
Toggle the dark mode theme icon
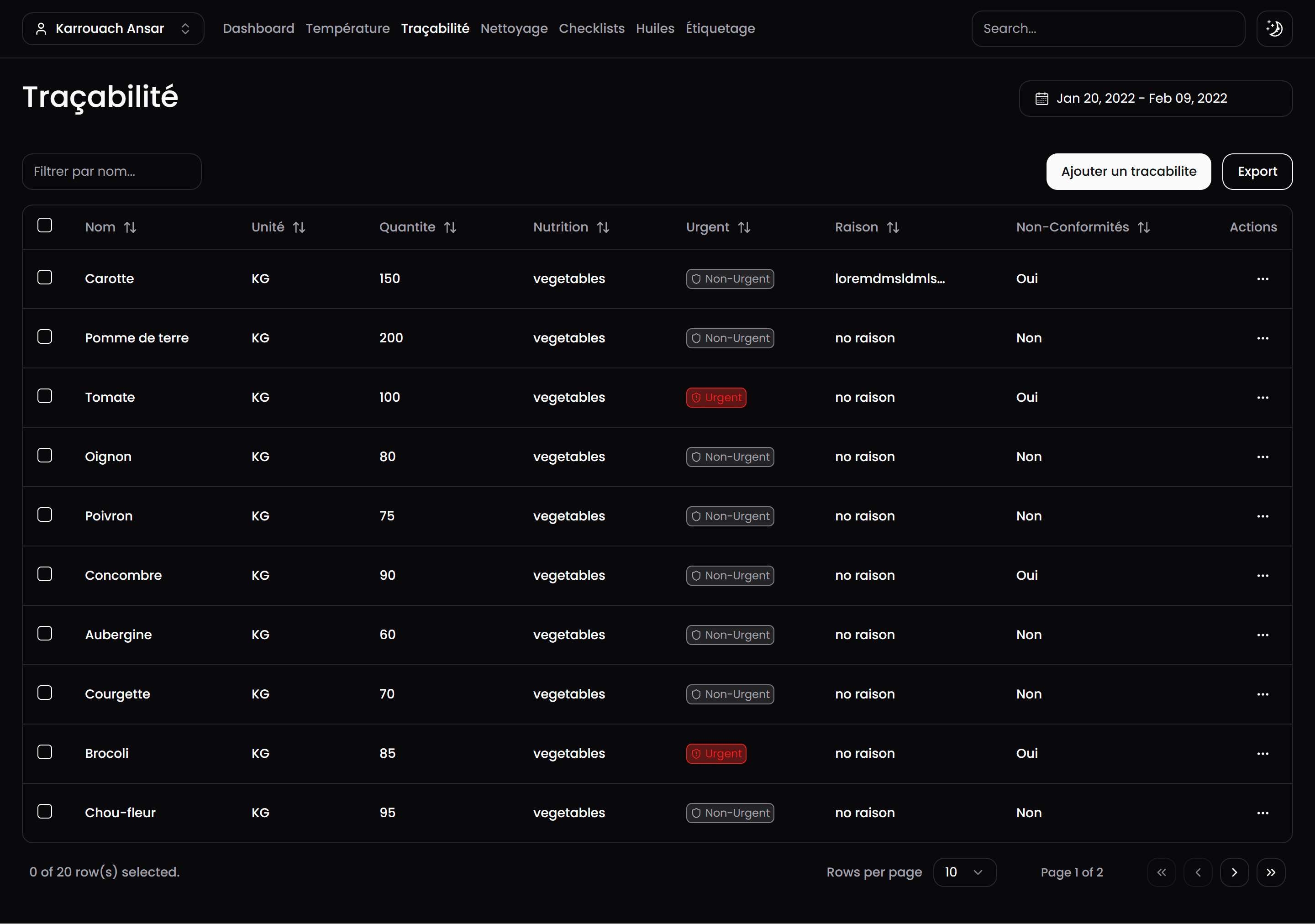point(1274,29)
